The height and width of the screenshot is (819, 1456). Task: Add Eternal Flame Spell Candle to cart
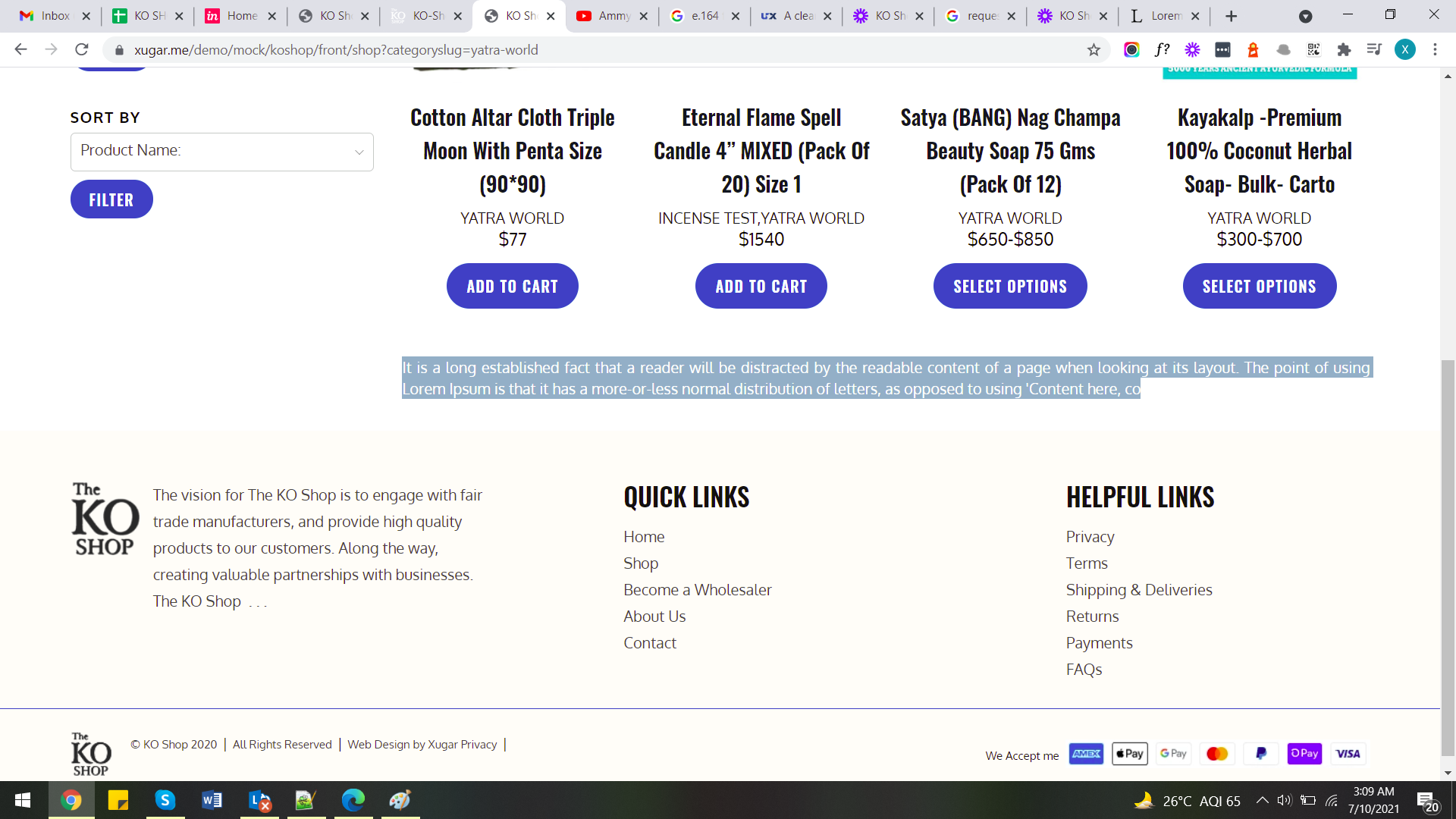coord(761,286)
